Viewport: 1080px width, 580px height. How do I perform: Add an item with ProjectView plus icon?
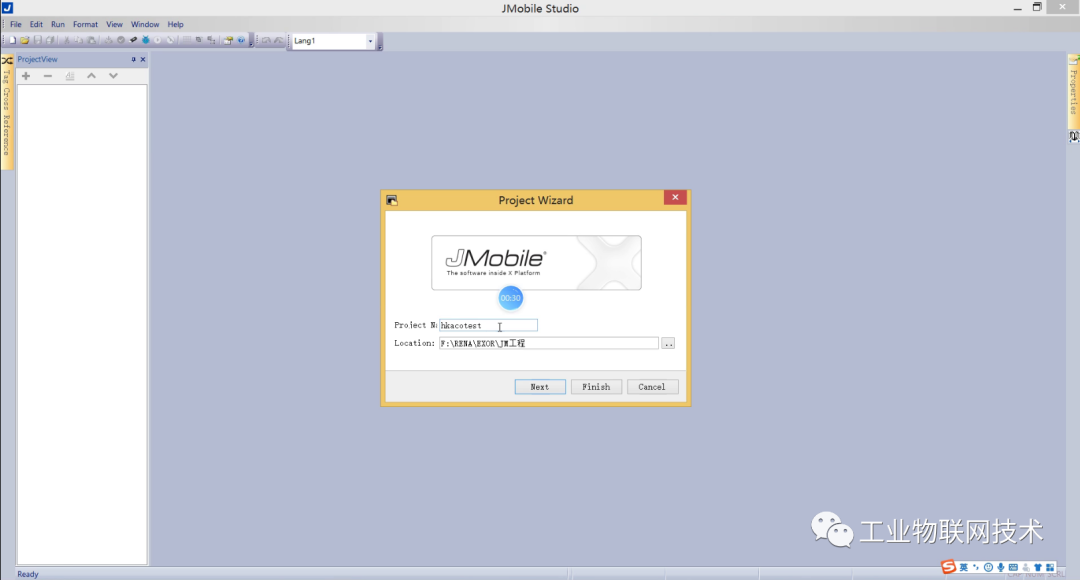[26, 75]
